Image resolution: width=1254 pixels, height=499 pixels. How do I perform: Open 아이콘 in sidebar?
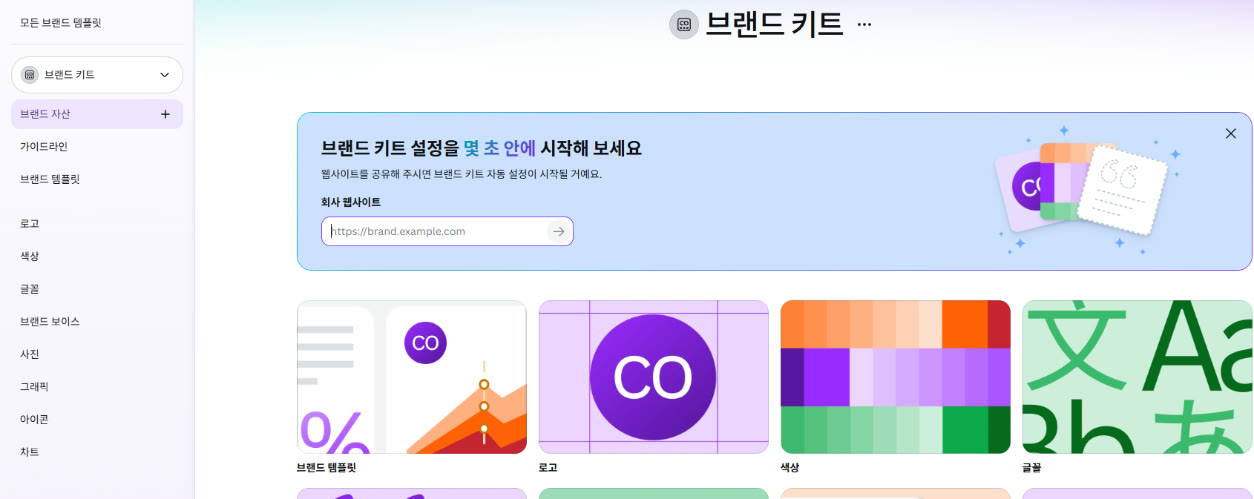(34, 419)
